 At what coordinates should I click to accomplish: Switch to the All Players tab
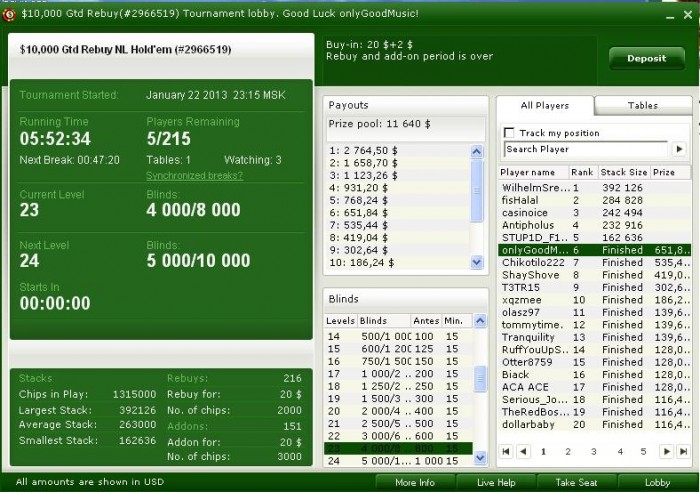(545, 106)
